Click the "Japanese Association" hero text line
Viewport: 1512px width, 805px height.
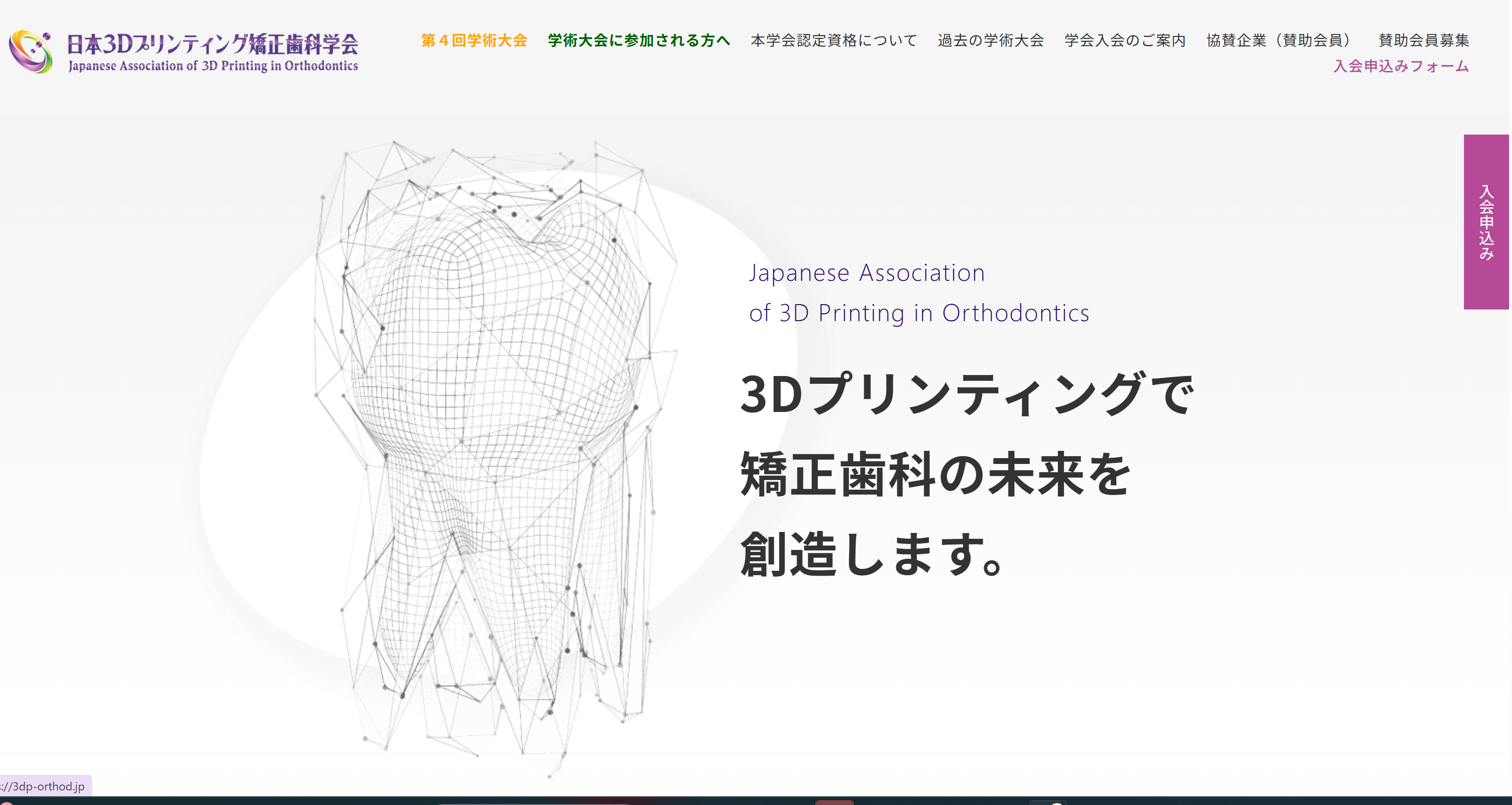point(866,273)
